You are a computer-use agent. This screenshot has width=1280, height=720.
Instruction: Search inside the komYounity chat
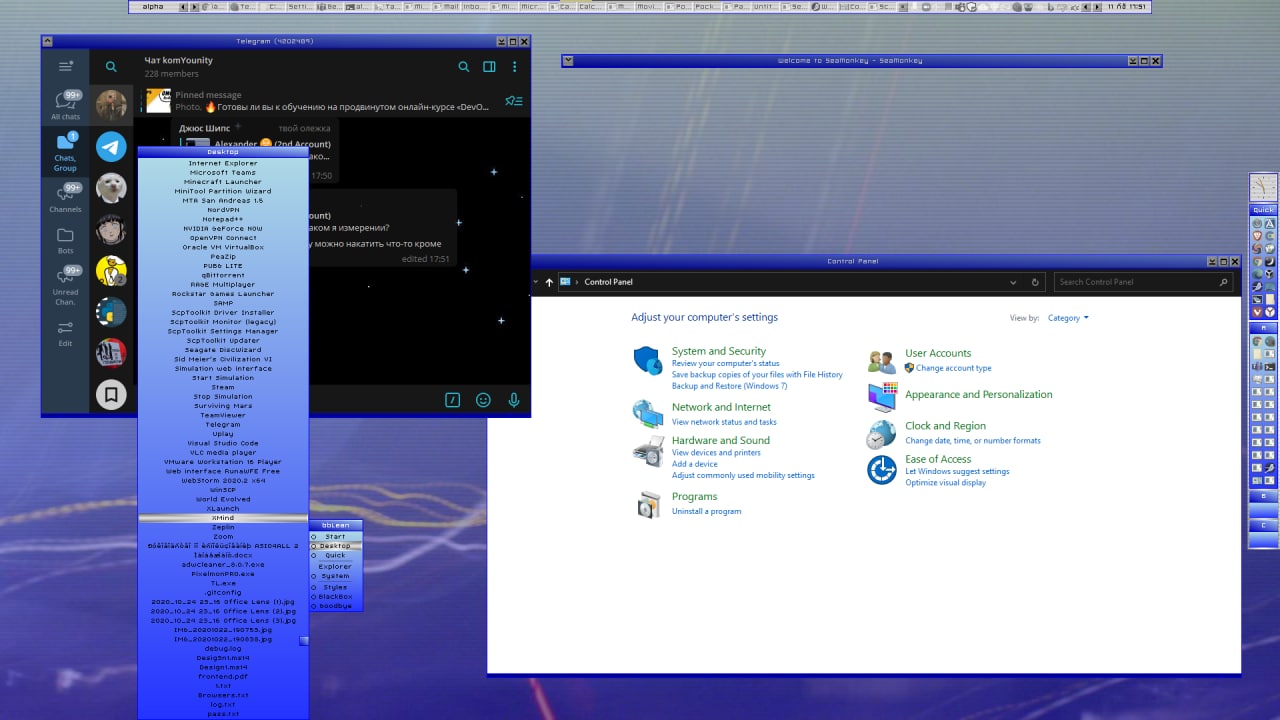[464, 67]
